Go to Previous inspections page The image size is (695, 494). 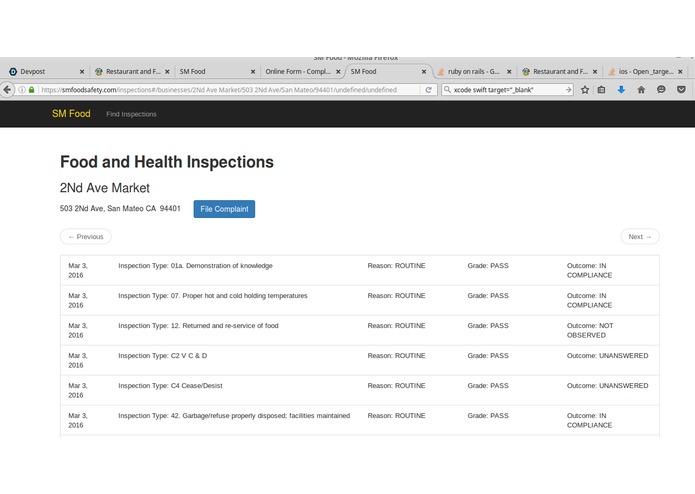tap(86, 237)
